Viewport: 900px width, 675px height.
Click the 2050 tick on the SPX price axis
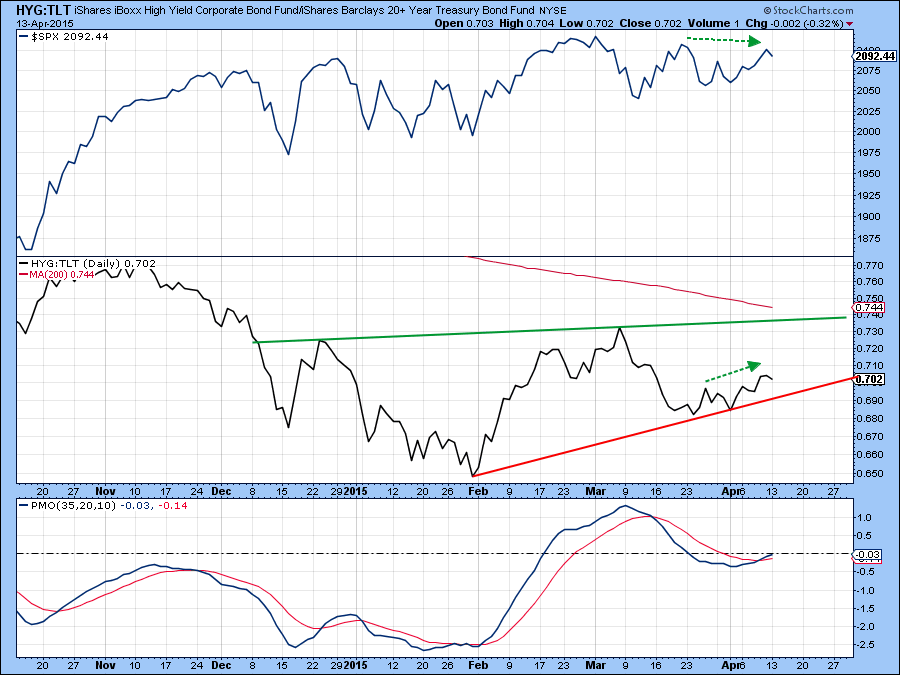click(x=867, y=91)
